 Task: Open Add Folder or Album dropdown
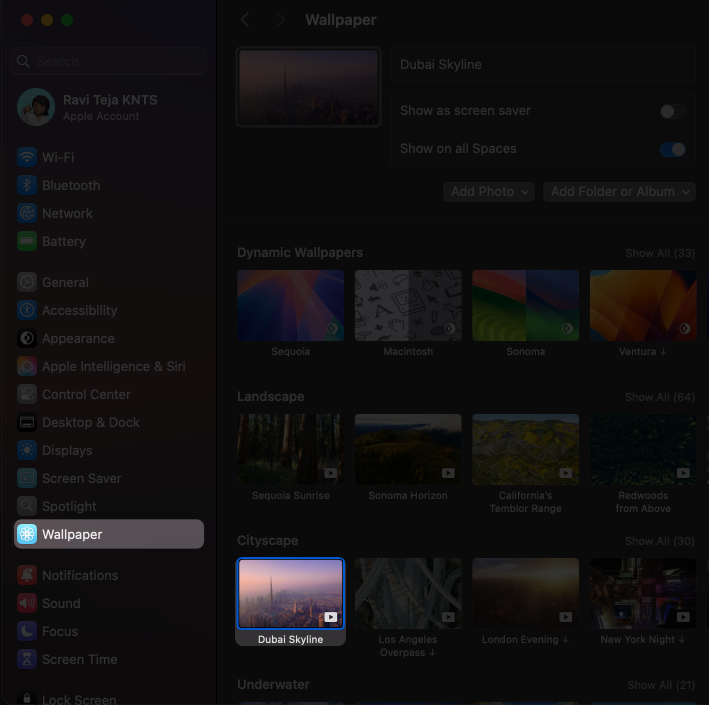[x=619, y=192]
